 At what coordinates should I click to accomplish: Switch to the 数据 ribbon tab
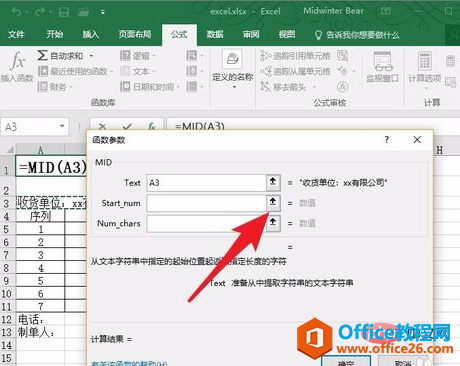click(x=215, y=34)
